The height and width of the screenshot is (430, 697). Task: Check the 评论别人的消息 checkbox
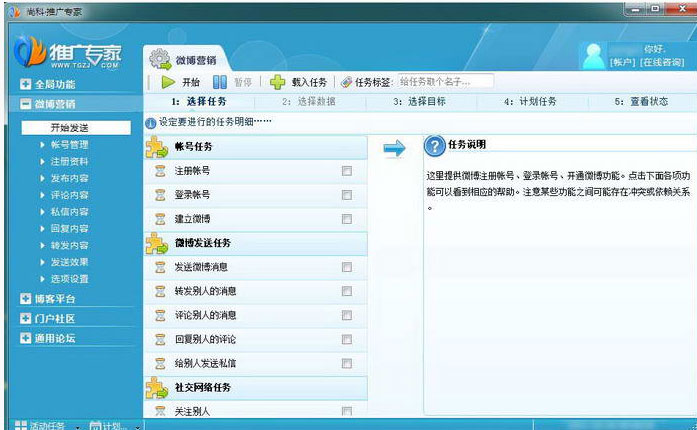click(x=347, y=315)
